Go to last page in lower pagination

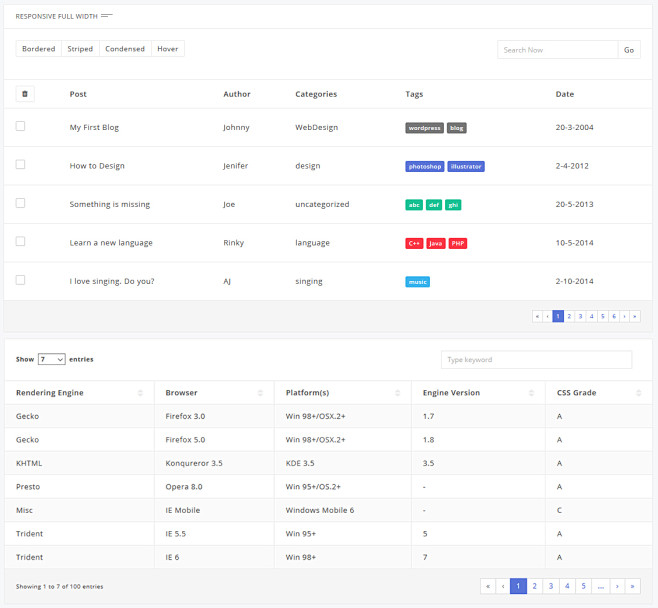[x=633, y=587]
